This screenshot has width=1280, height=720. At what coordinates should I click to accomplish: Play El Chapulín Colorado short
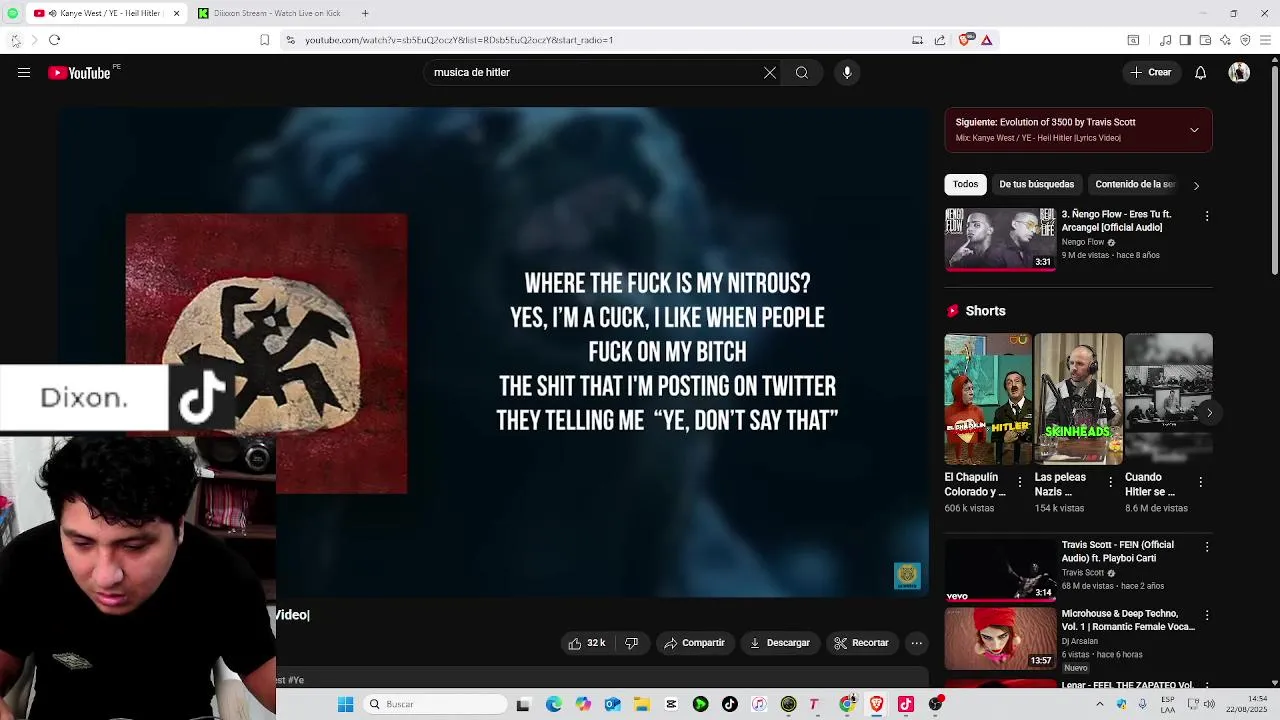(x=988, y=398)
